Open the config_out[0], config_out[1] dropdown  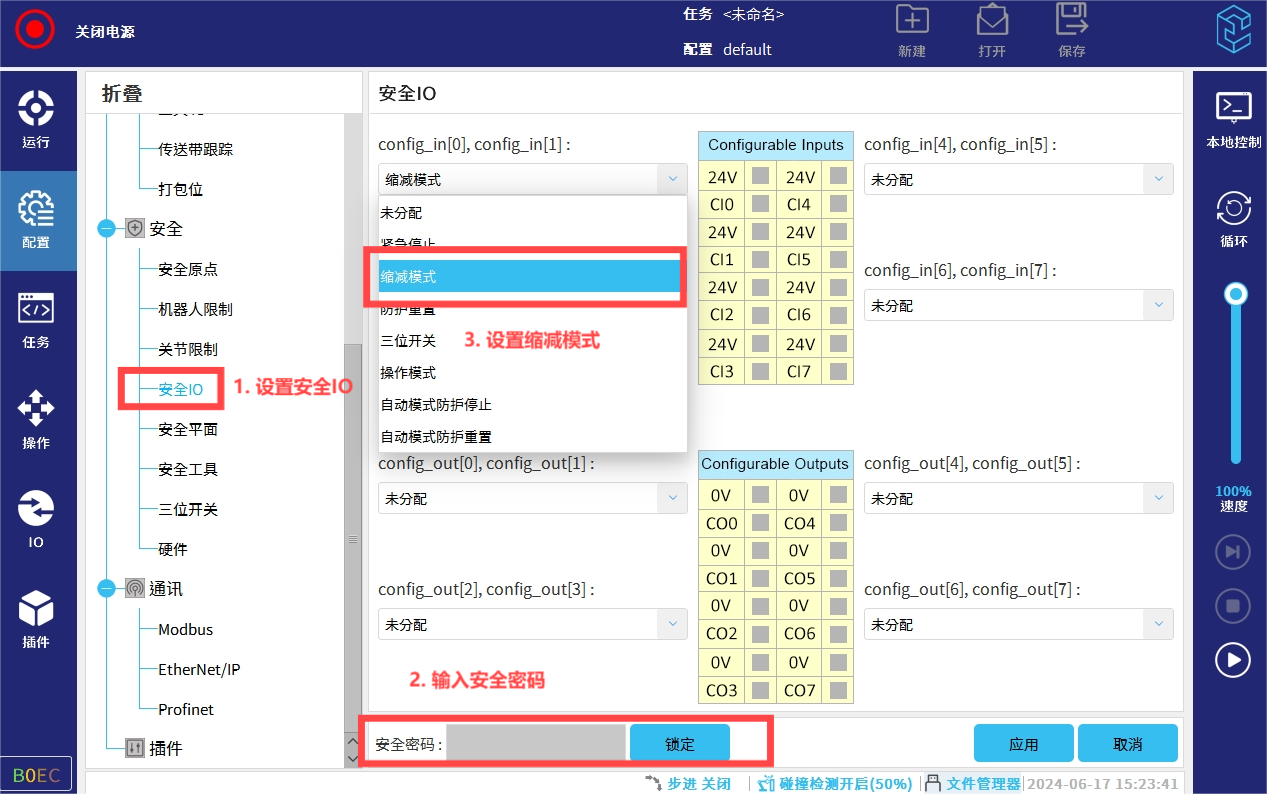coord(532,498)
